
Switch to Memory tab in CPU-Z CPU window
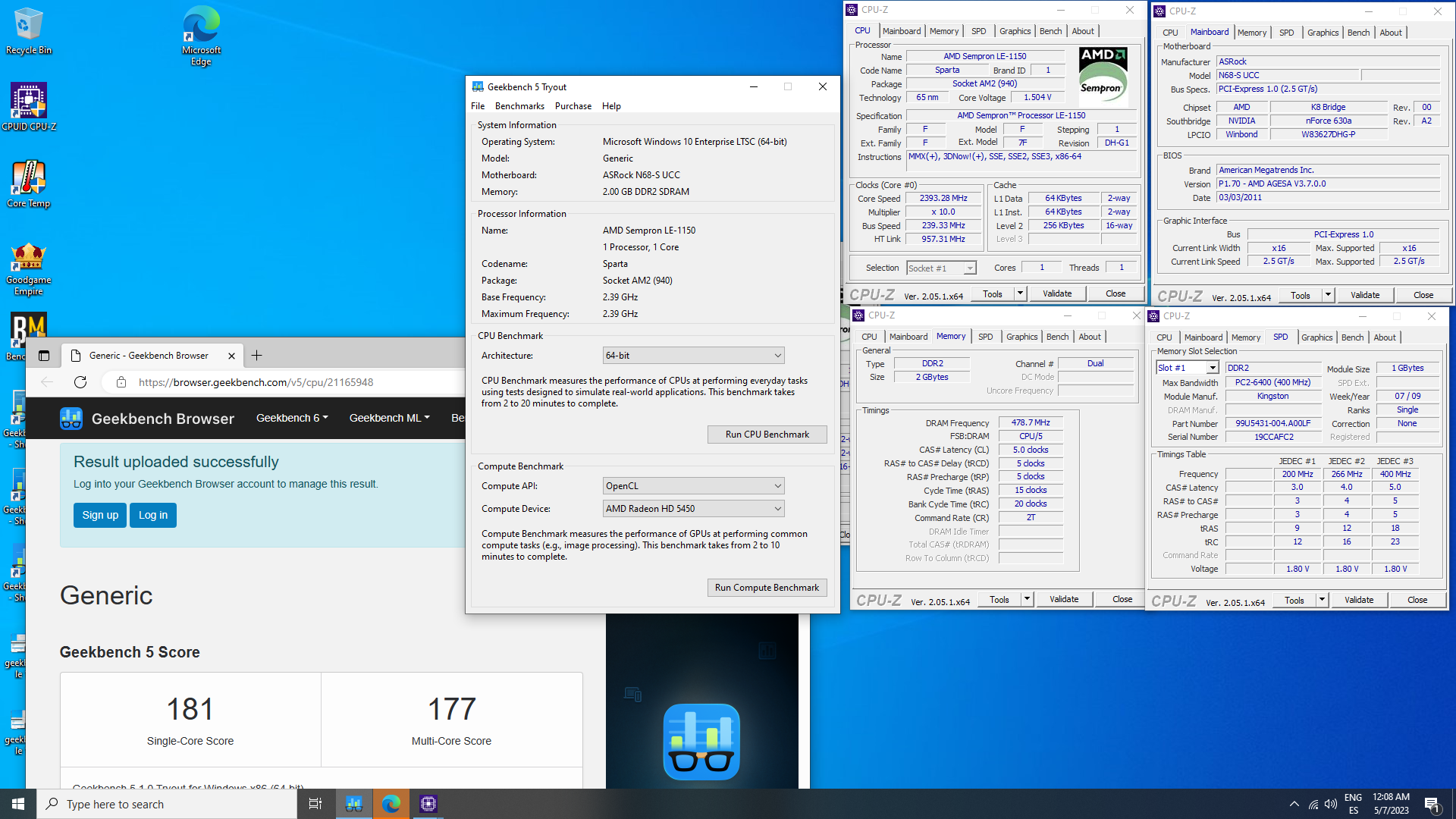pos(944,31)
